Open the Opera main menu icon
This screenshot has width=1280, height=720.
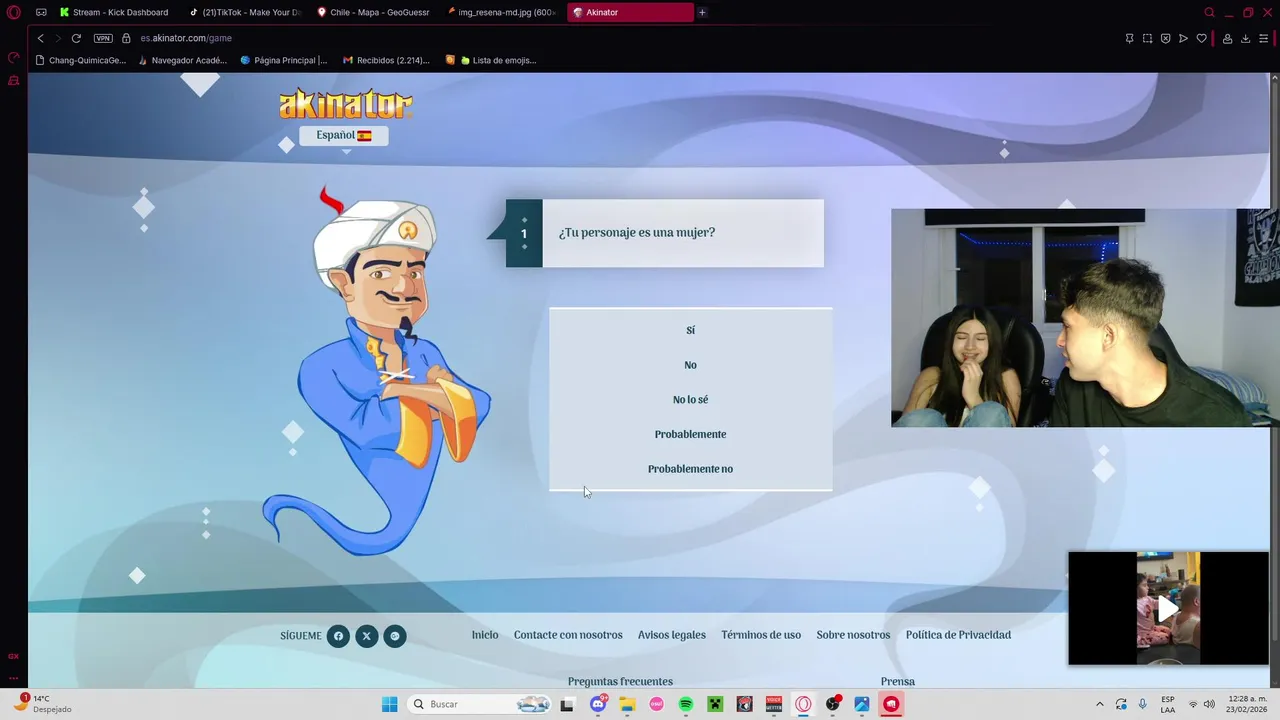click(x=14, y=12)
